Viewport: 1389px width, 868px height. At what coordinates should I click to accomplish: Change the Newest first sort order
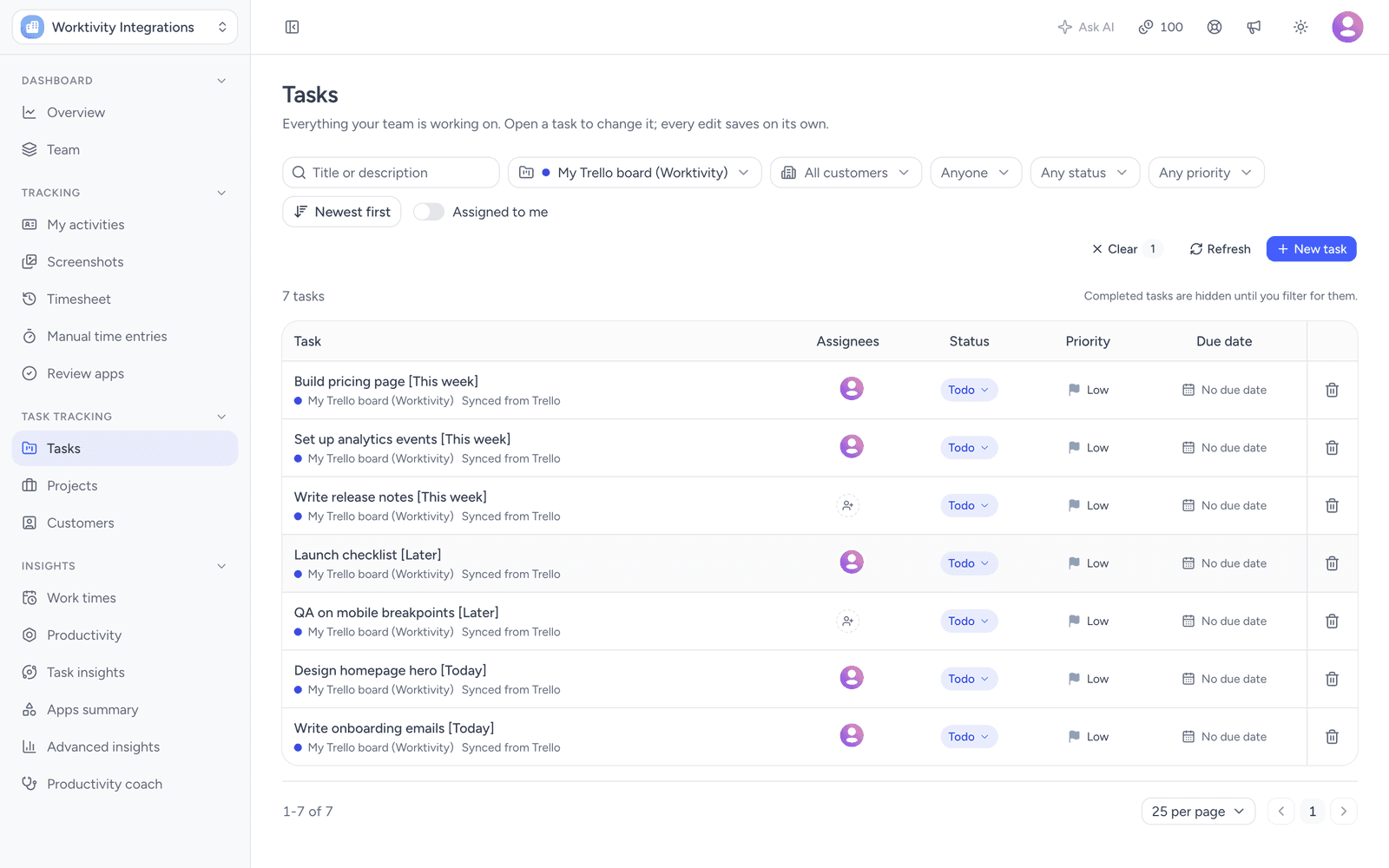coord(342,212)
